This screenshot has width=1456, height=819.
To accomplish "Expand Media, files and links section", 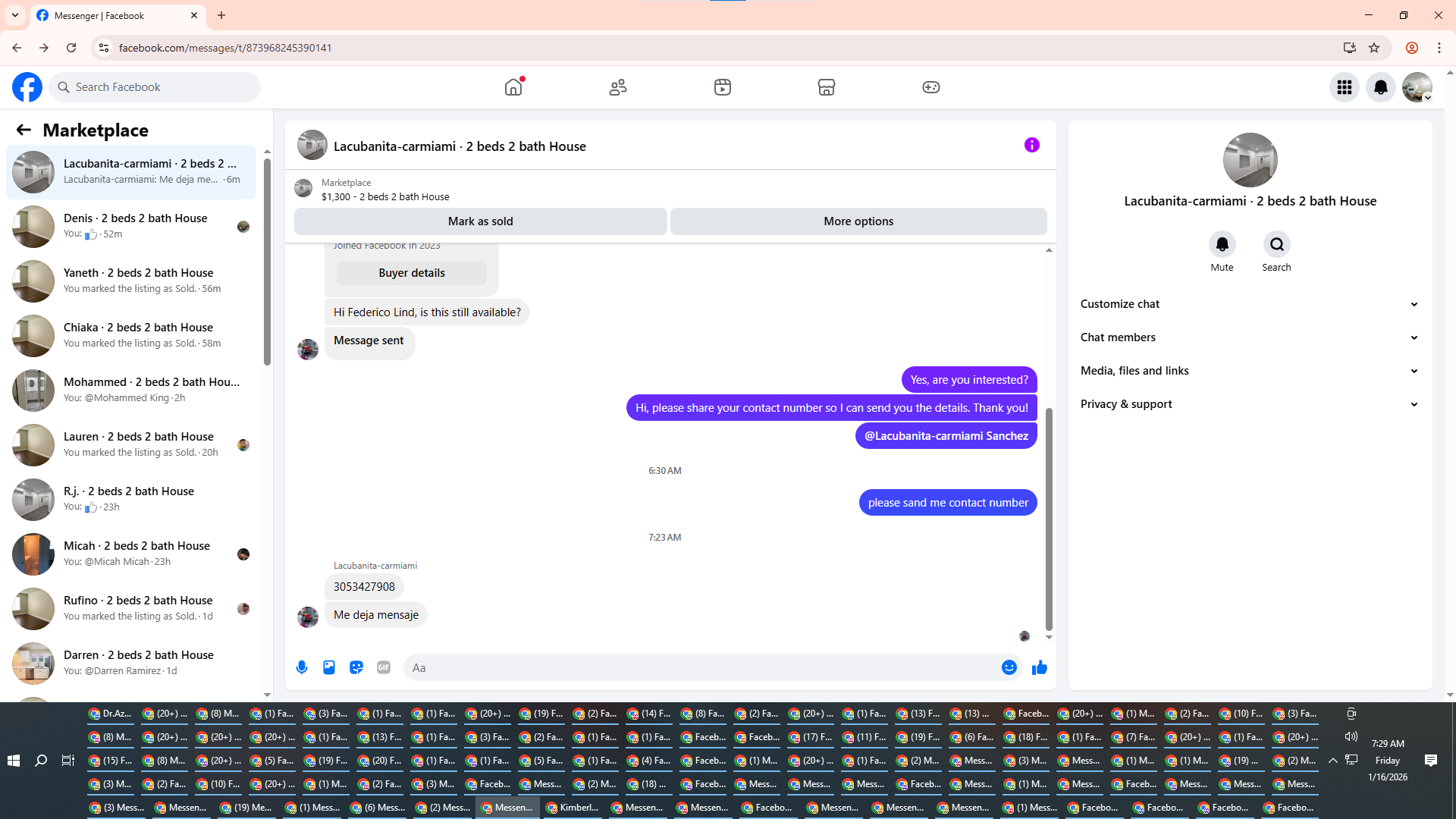I will [1249, 371].
